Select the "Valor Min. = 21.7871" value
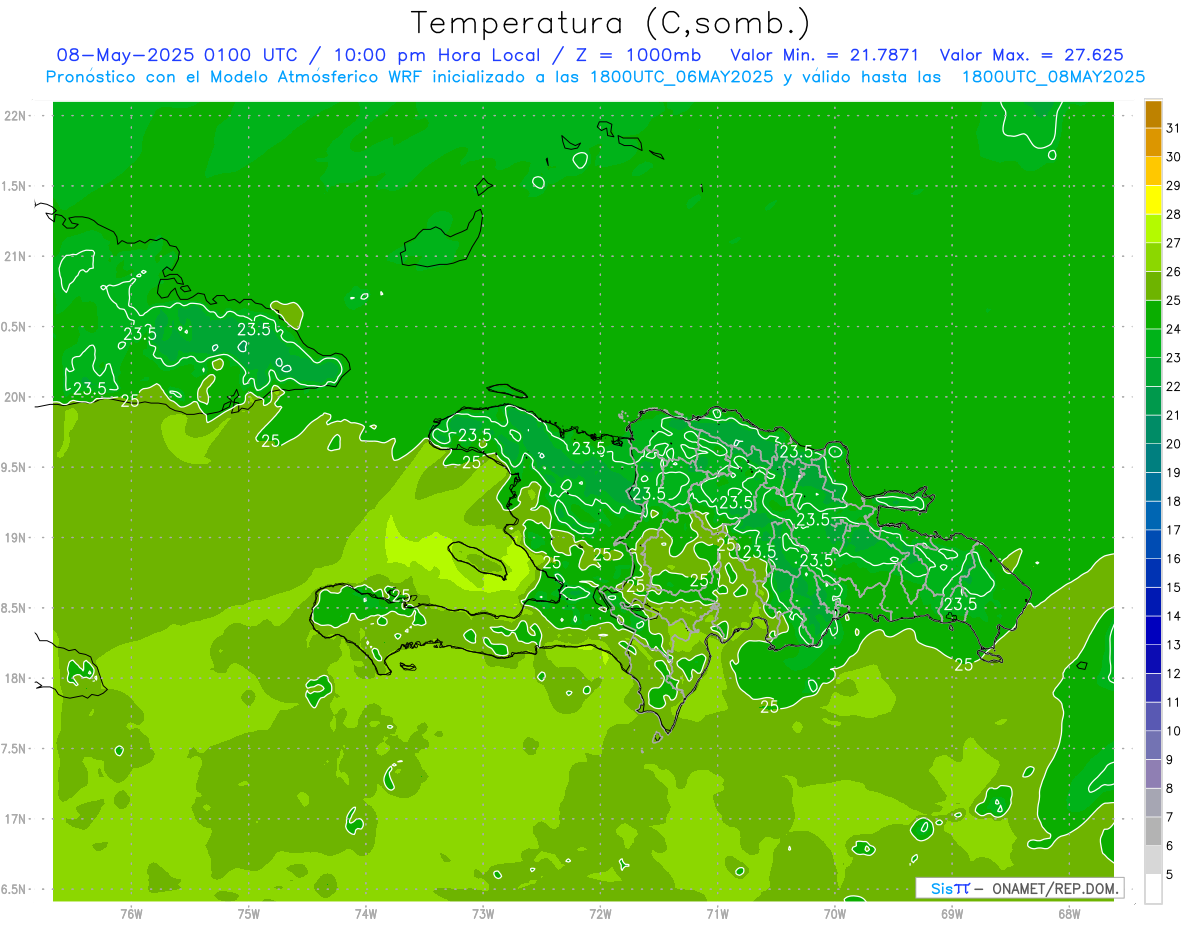 (x=825, y=55)
